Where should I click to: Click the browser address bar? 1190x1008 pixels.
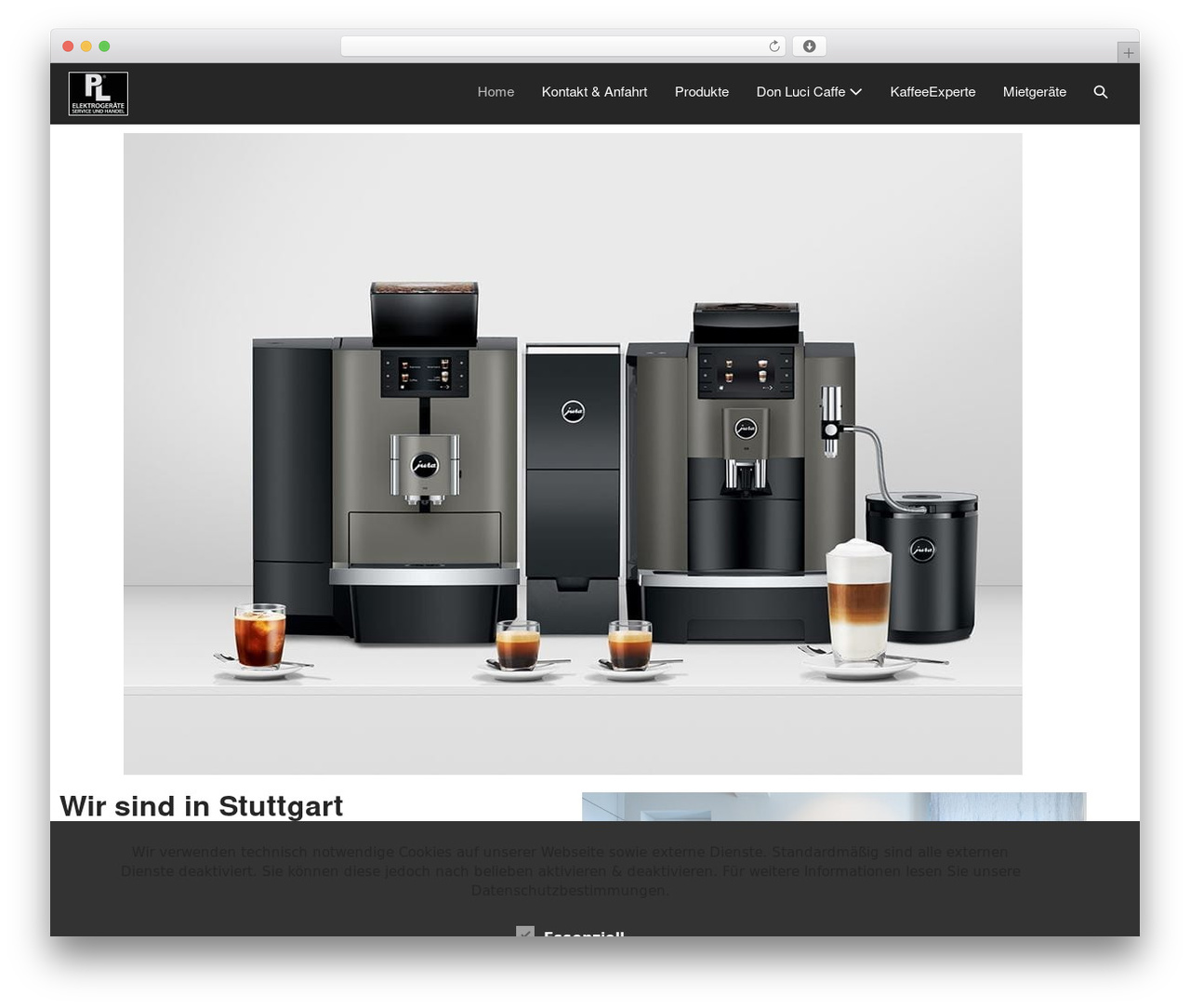563,46
